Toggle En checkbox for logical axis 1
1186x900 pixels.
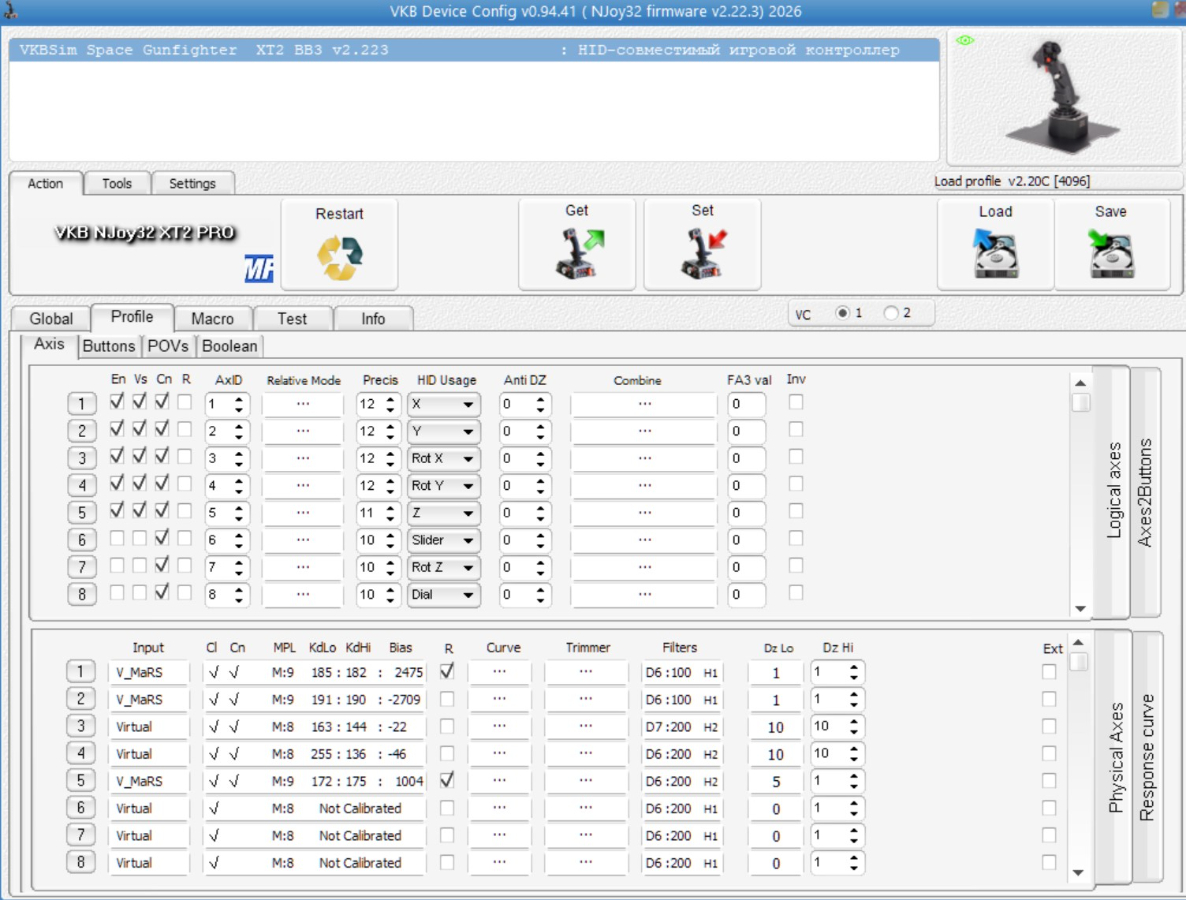(x=116, y=402)
